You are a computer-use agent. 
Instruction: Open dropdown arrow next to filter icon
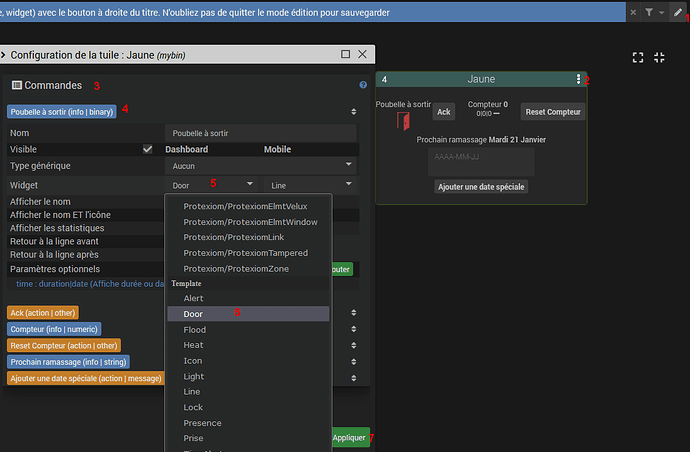(x=661, y=13)
